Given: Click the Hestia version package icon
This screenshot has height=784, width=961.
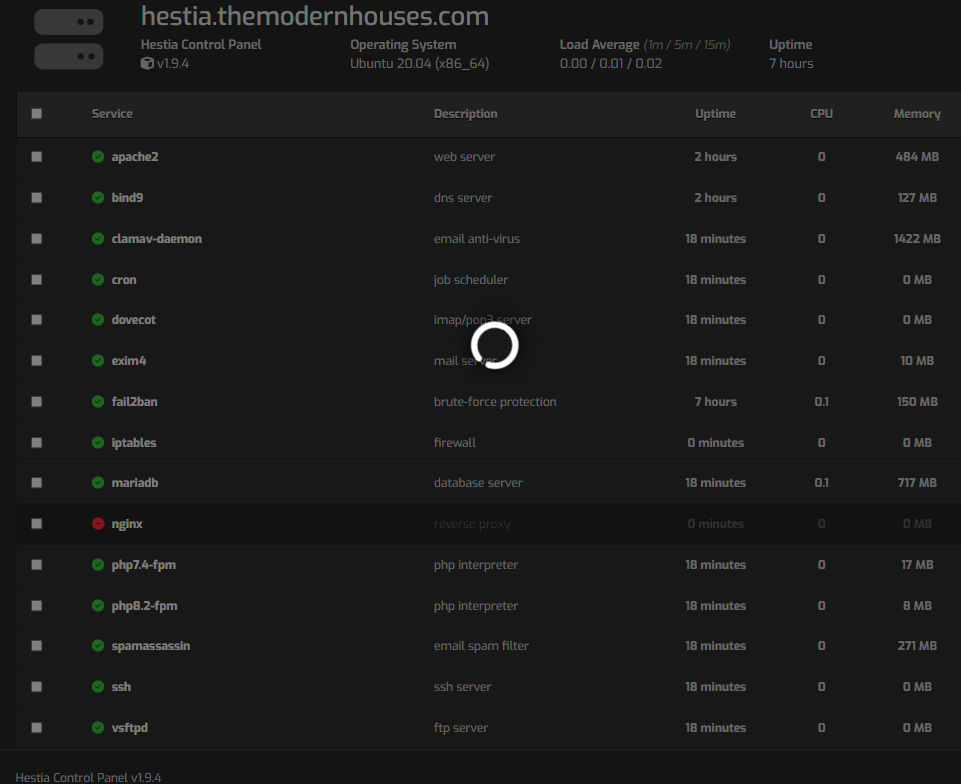Looking at the screenshot, I should tap(147, 63).
